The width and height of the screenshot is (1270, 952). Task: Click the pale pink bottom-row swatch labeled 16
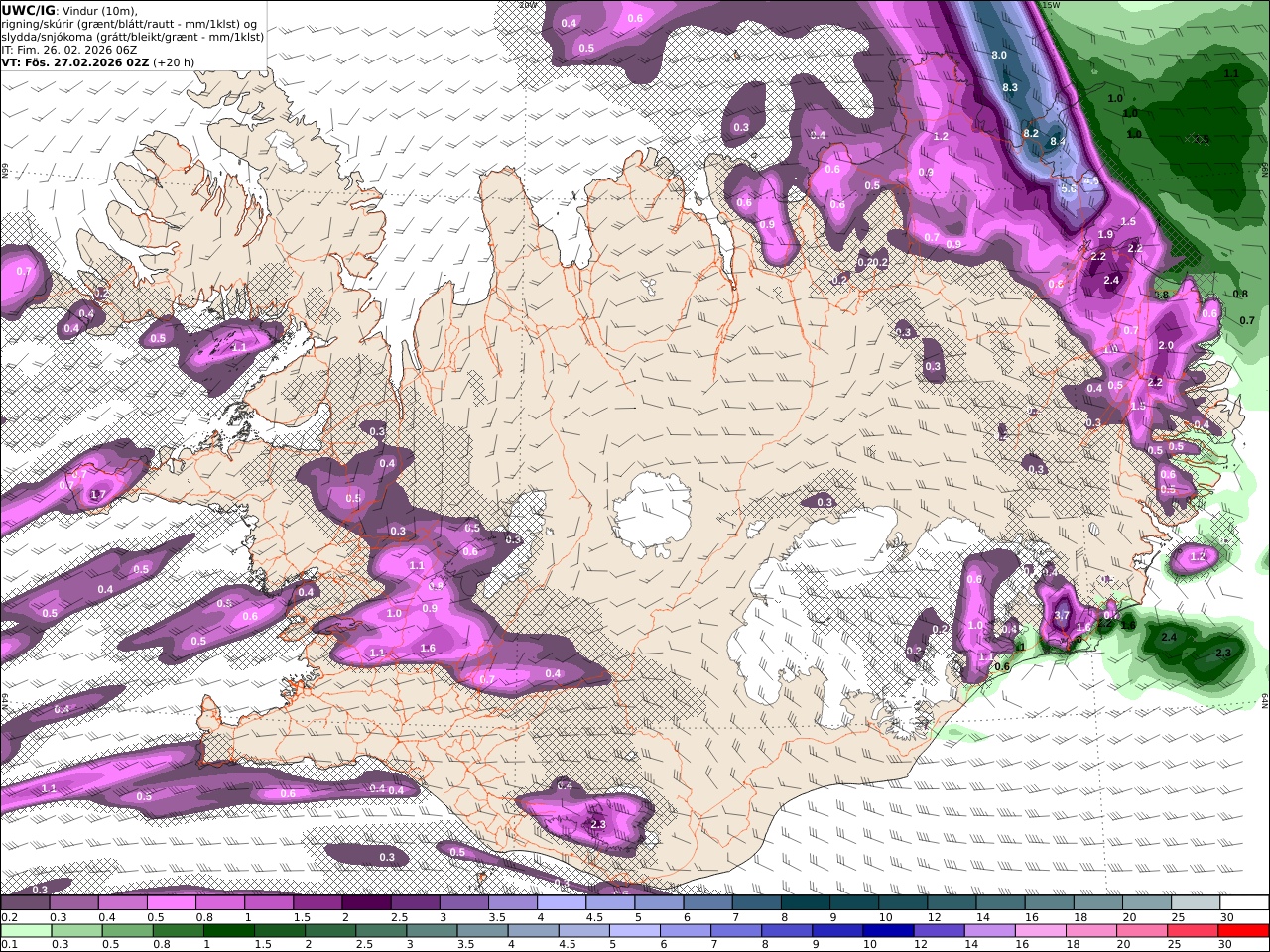point(1041,931)
